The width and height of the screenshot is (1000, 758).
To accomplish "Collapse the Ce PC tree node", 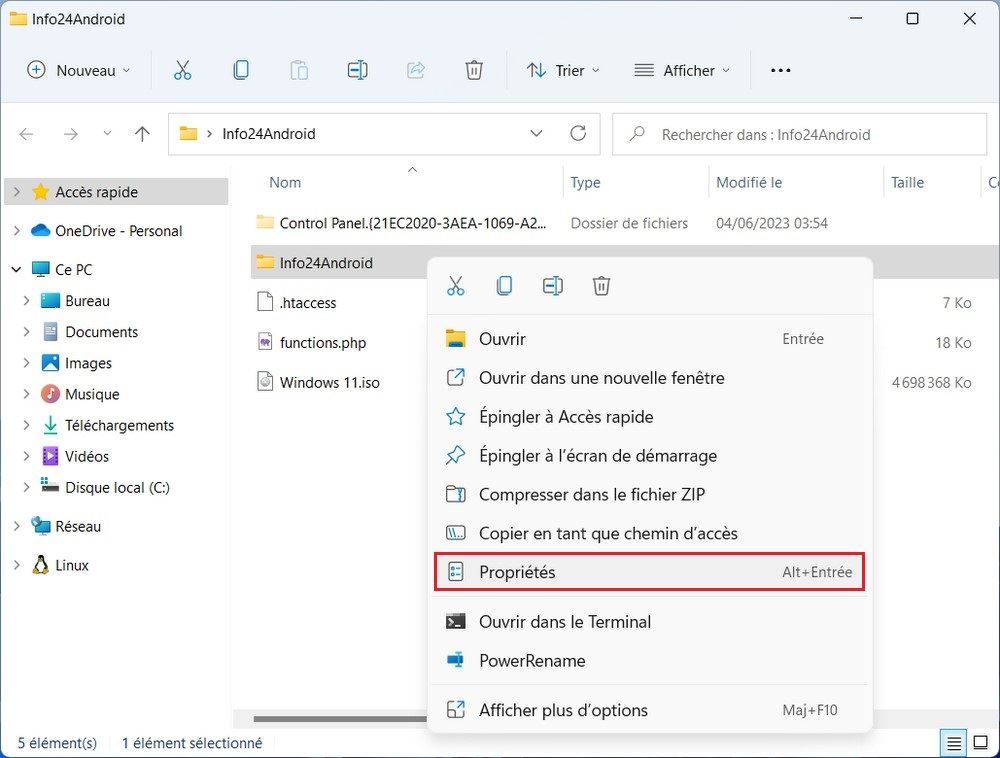I will (16, 270).
